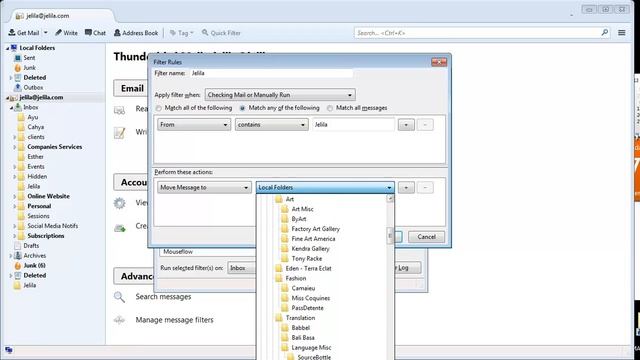This screenshot has width=640, height=360.
Task: Open the Address Book
Action: pyautogui.click(x=136, y=33)
